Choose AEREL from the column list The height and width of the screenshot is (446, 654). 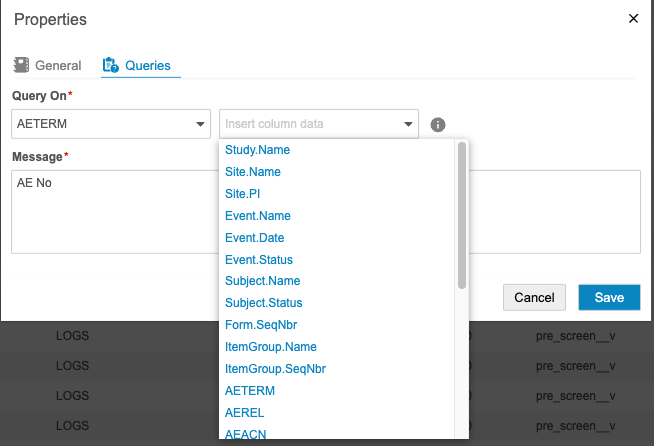(244, 413)
